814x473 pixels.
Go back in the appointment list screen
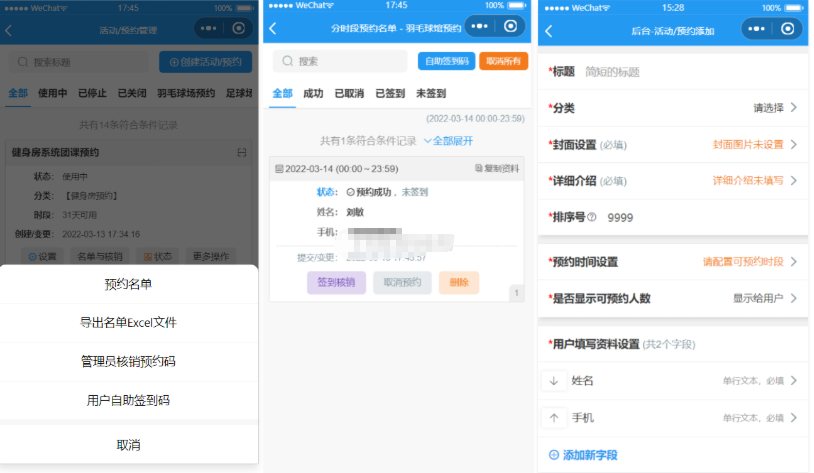click(x=273, y=28)
